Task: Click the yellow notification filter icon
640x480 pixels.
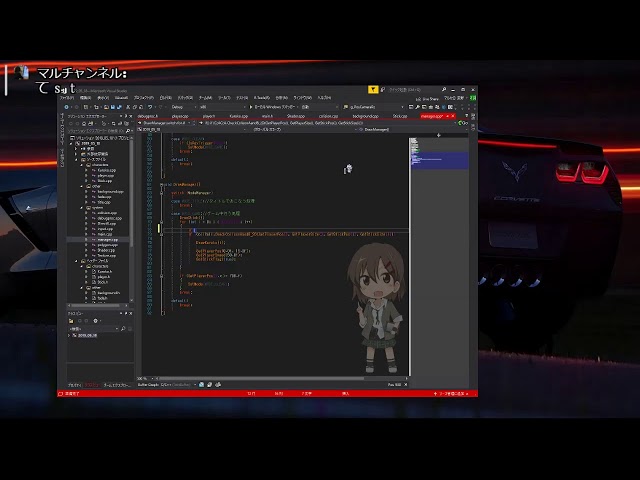Action: pos(373,89)
